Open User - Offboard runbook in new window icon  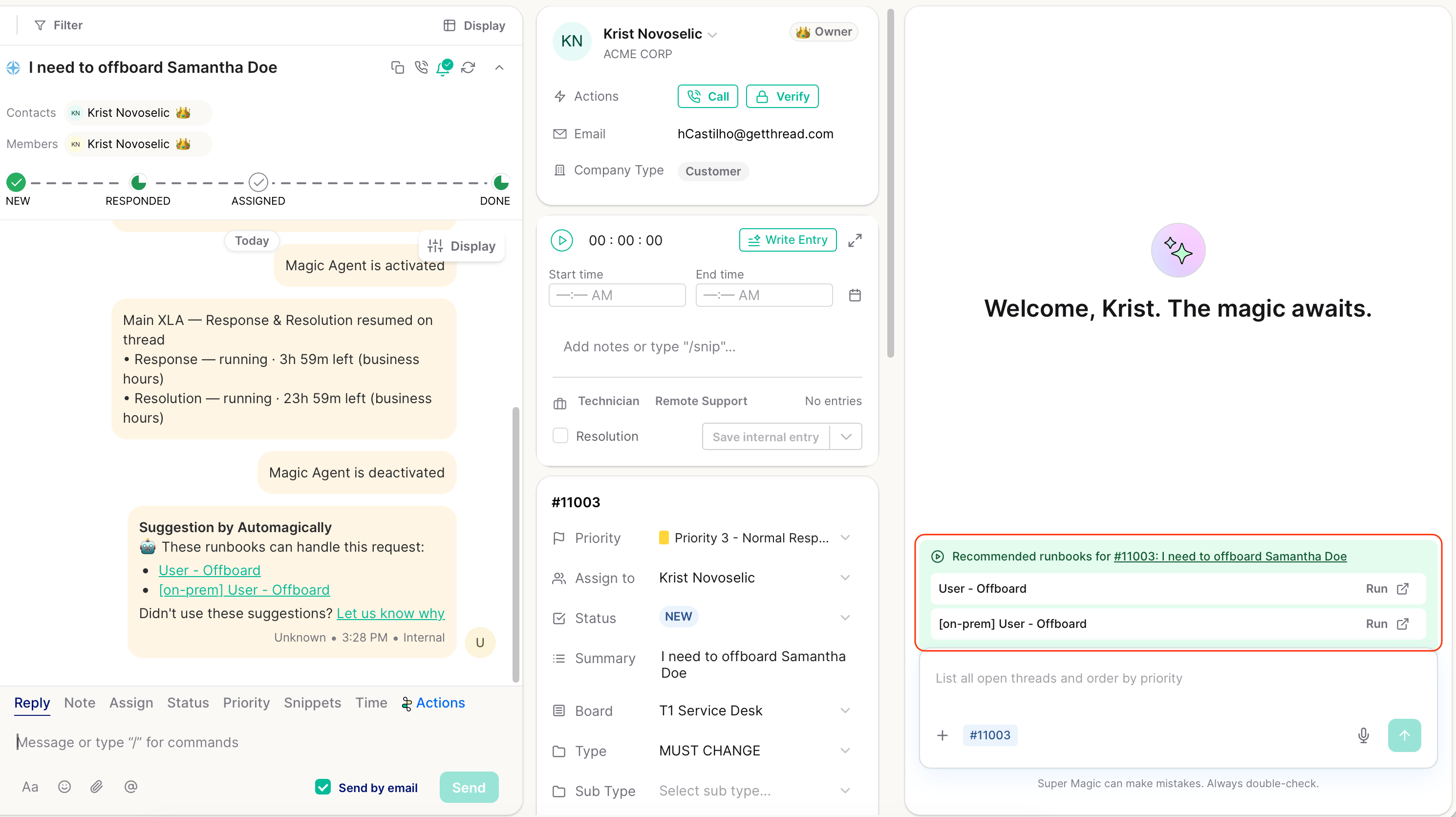pyautogui.click(x=1402, y=589)
